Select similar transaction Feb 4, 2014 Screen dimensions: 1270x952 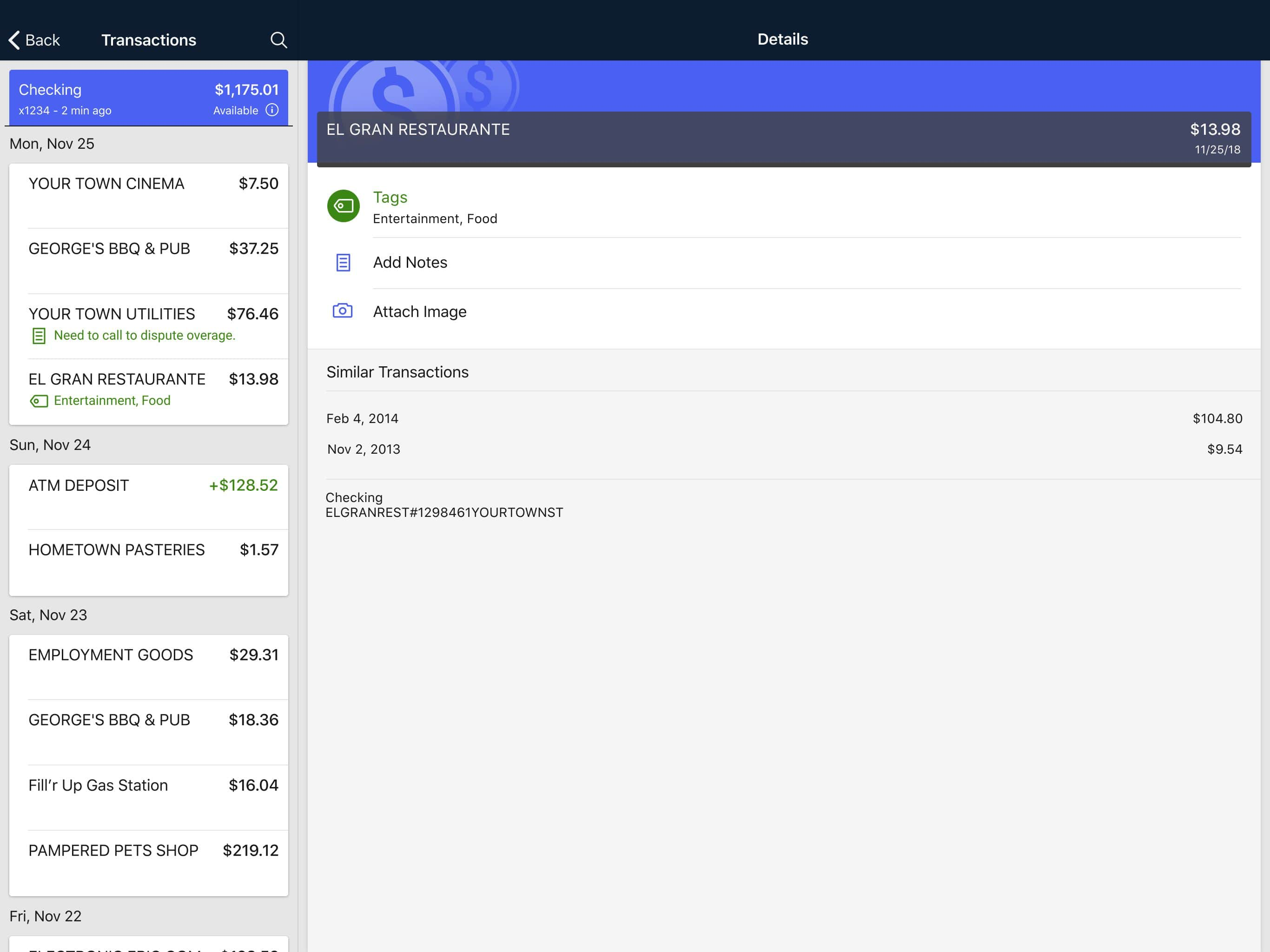(784, 418)
